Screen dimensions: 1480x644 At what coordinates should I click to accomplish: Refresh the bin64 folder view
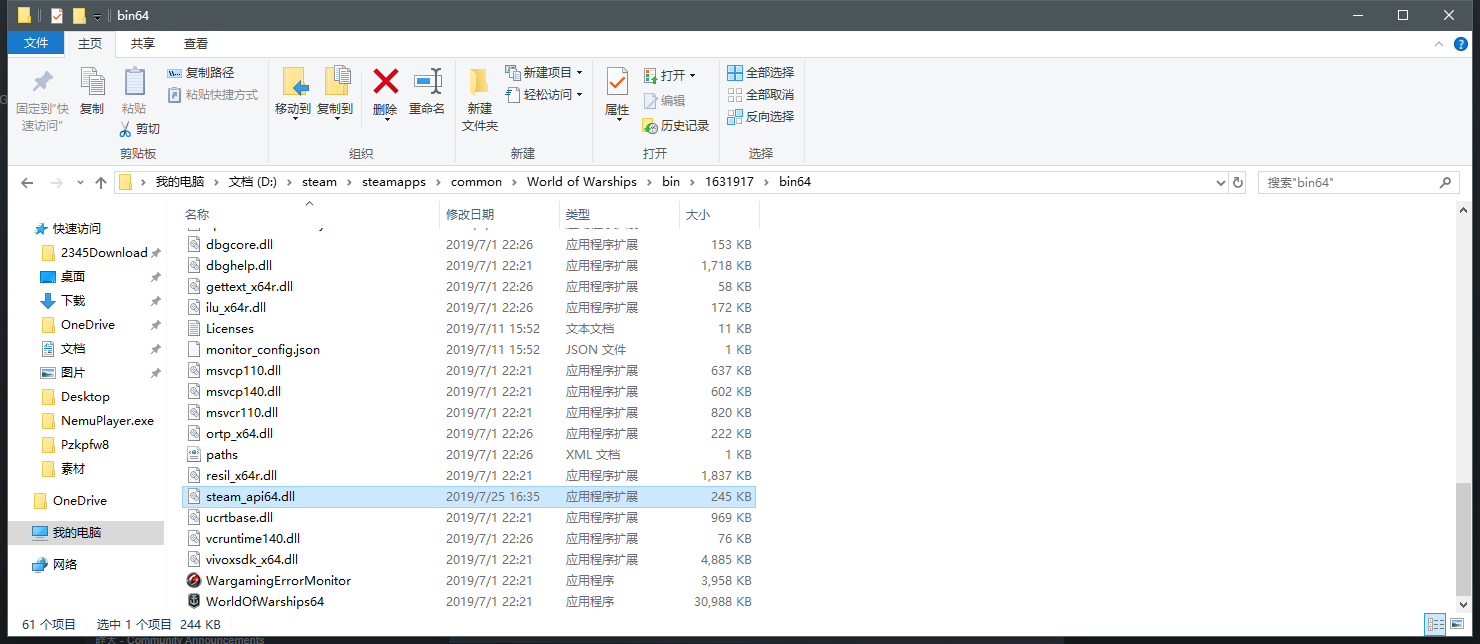pos(1239,183)
